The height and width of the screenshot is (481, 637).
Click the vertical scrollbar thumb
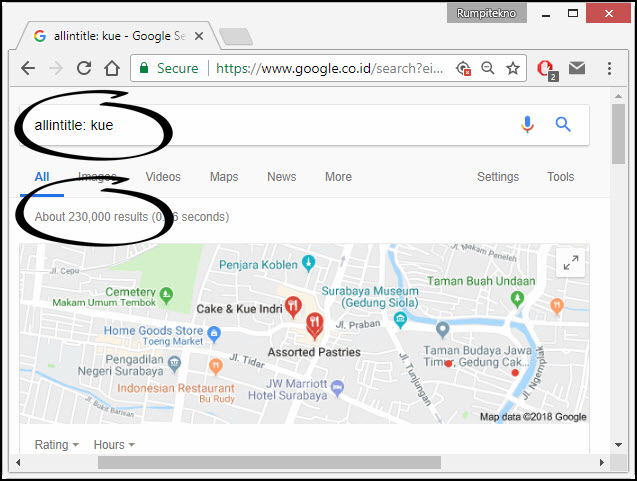618,134
